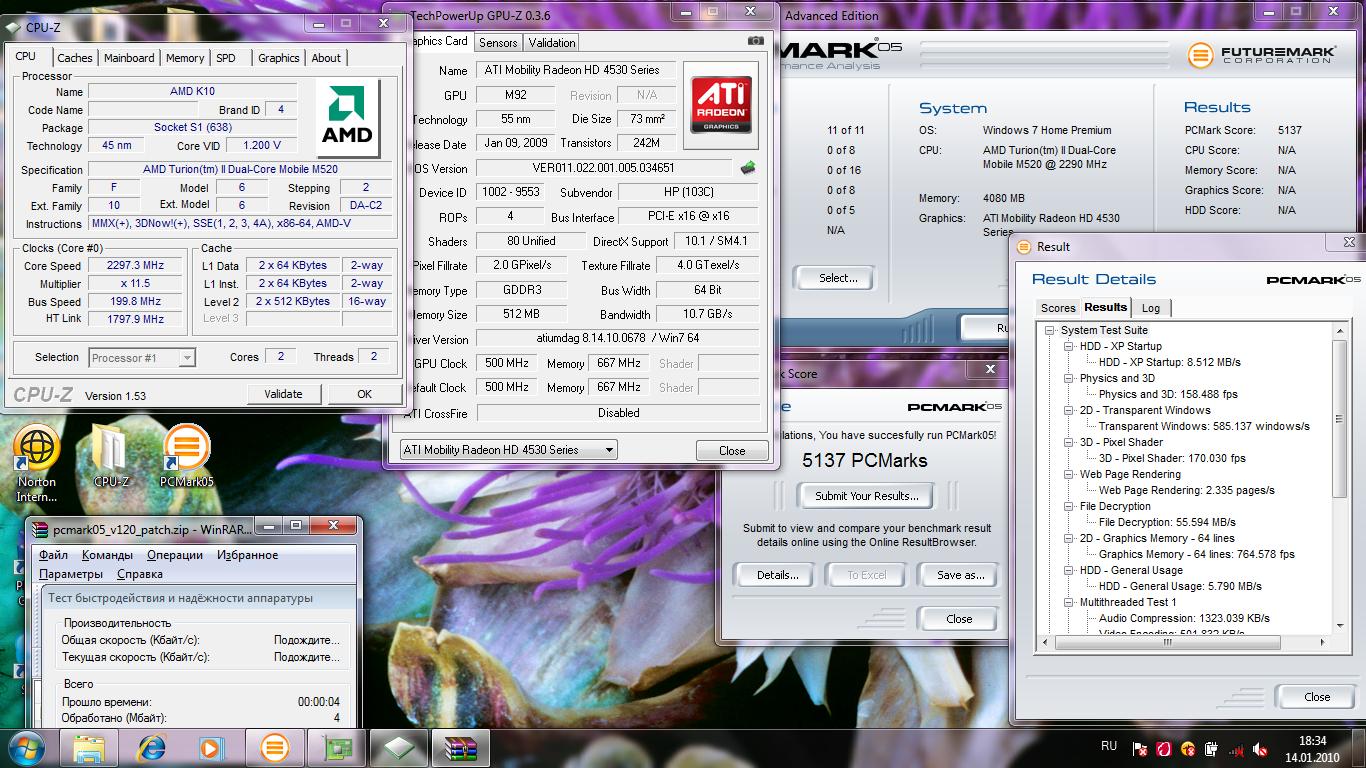Click the WinRAR window title bar icon
1366x768 pixels.
point(40,529)
